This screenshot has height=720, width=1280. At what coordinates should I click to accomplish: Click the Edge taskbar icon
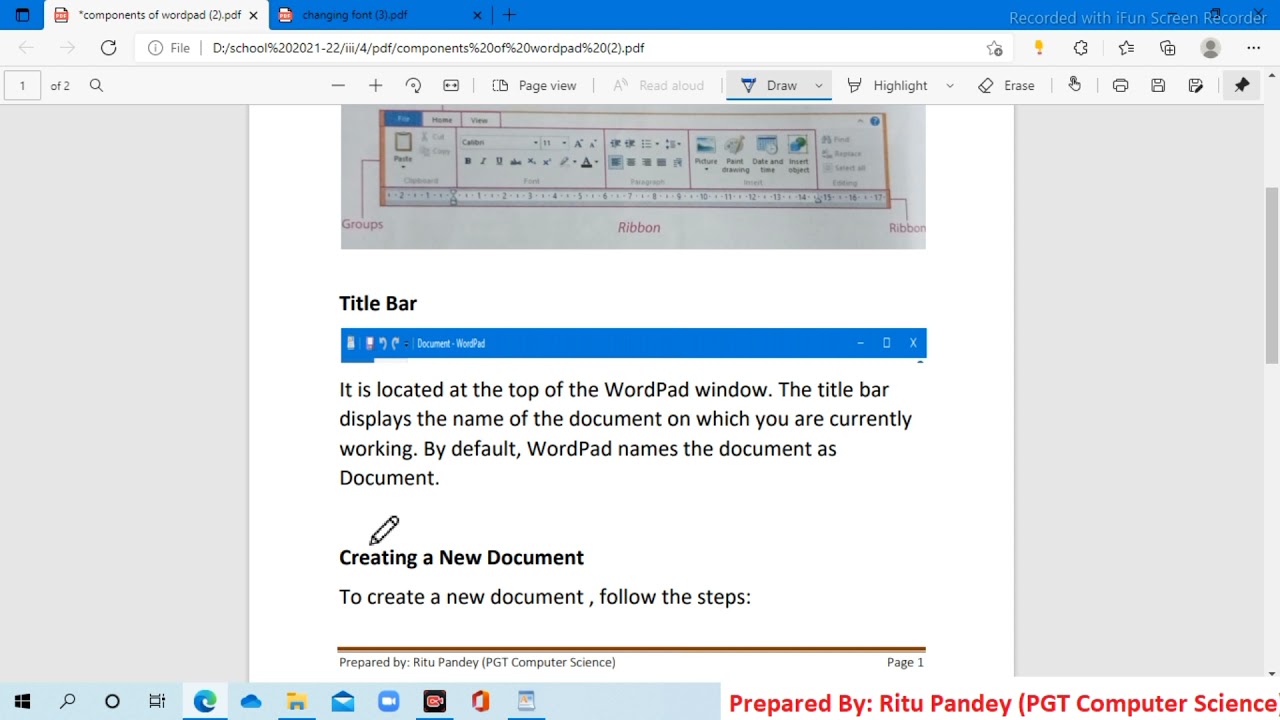pyautogui.click(x=205, y=702)
